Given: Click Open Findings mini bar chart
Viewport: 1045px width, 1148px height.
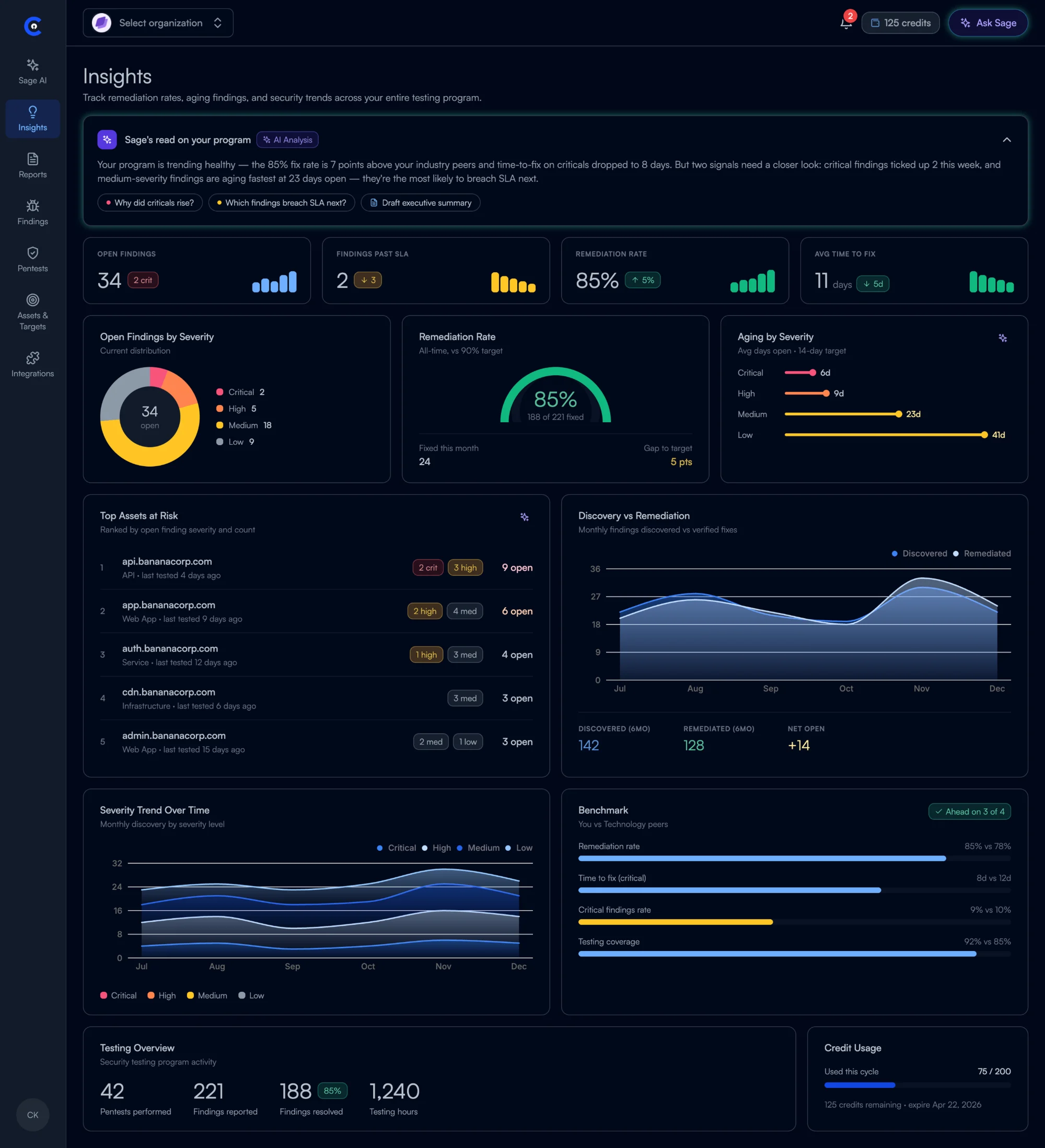Looking at the screenshot, I should point(274,281).
